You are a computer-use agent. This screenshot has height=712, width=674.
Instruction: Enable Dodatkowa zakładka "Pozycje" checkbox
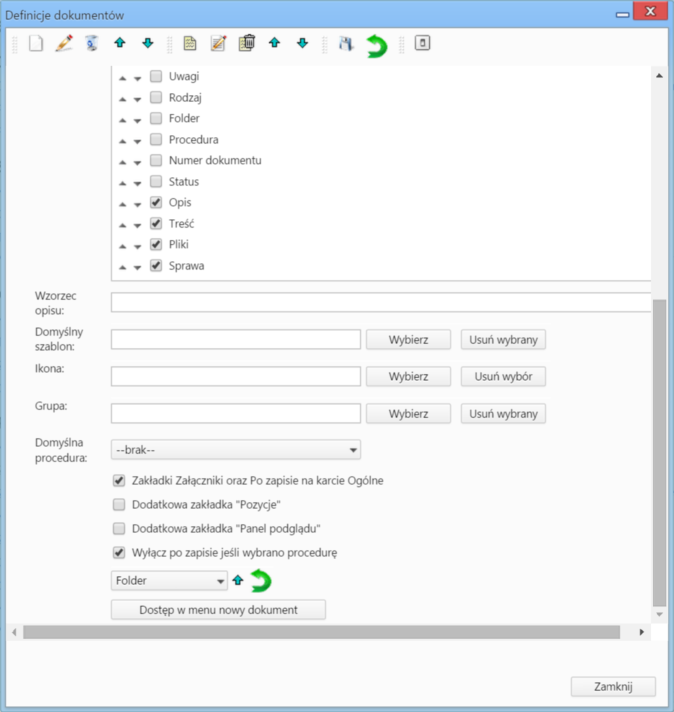coord(119,504)
